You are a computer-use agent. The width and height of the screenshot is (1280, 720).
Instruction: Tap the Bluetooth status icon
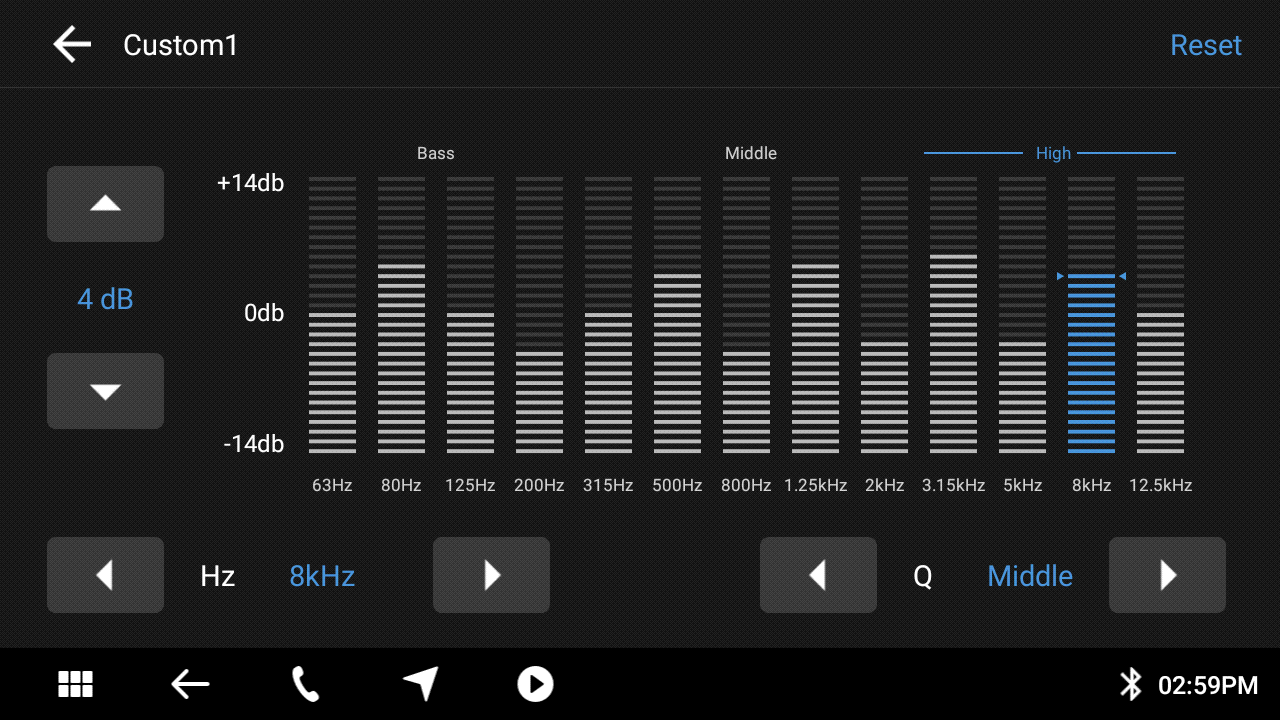coord(1130,684)
